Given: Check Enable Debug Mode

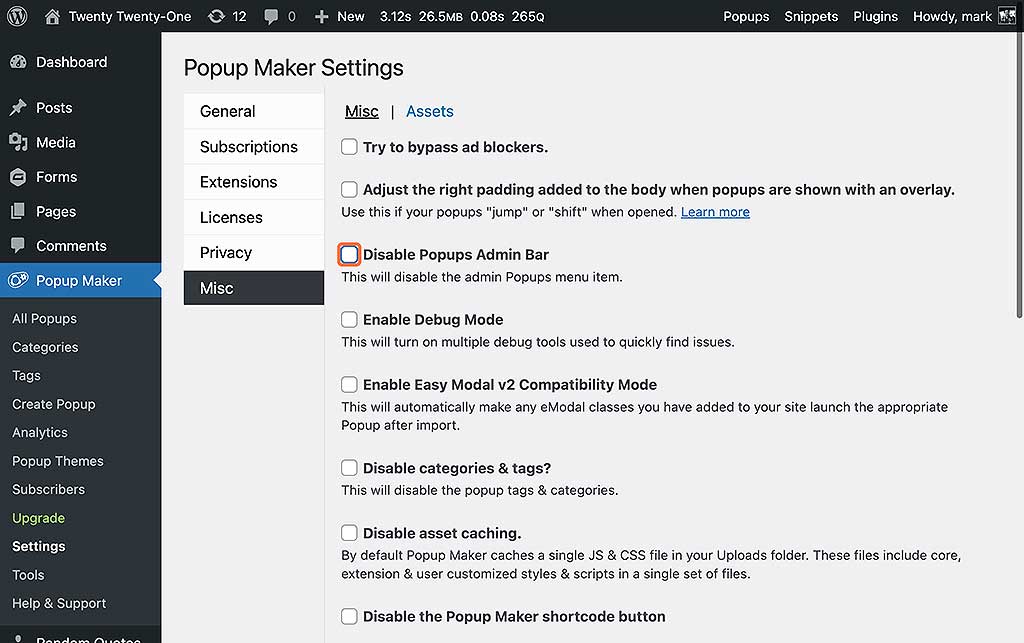Looking at the screenshot, I should click(x=349, y=319).
